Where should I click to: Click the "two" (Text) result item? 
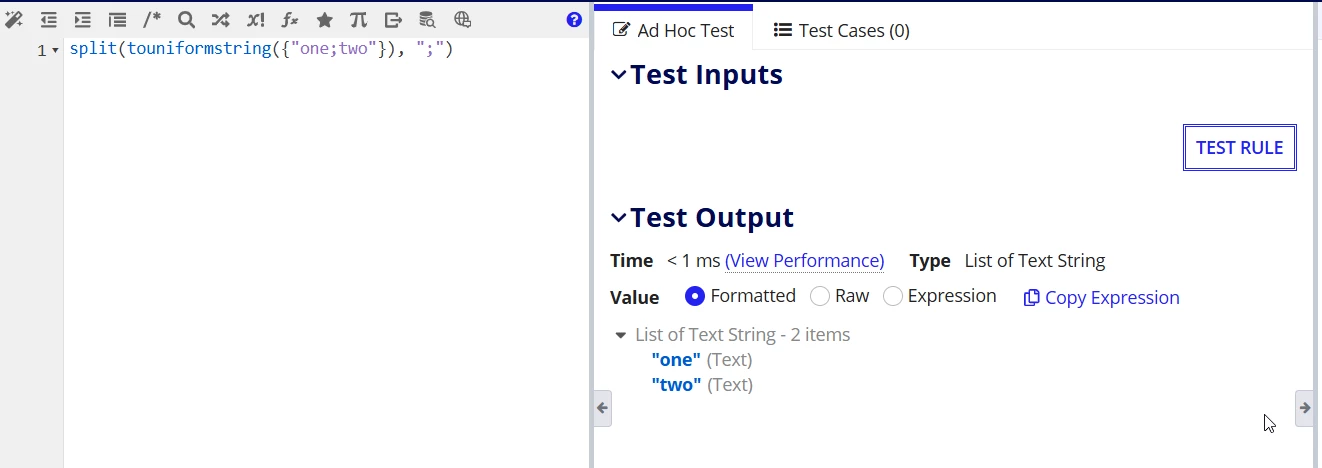coord(702,385)
